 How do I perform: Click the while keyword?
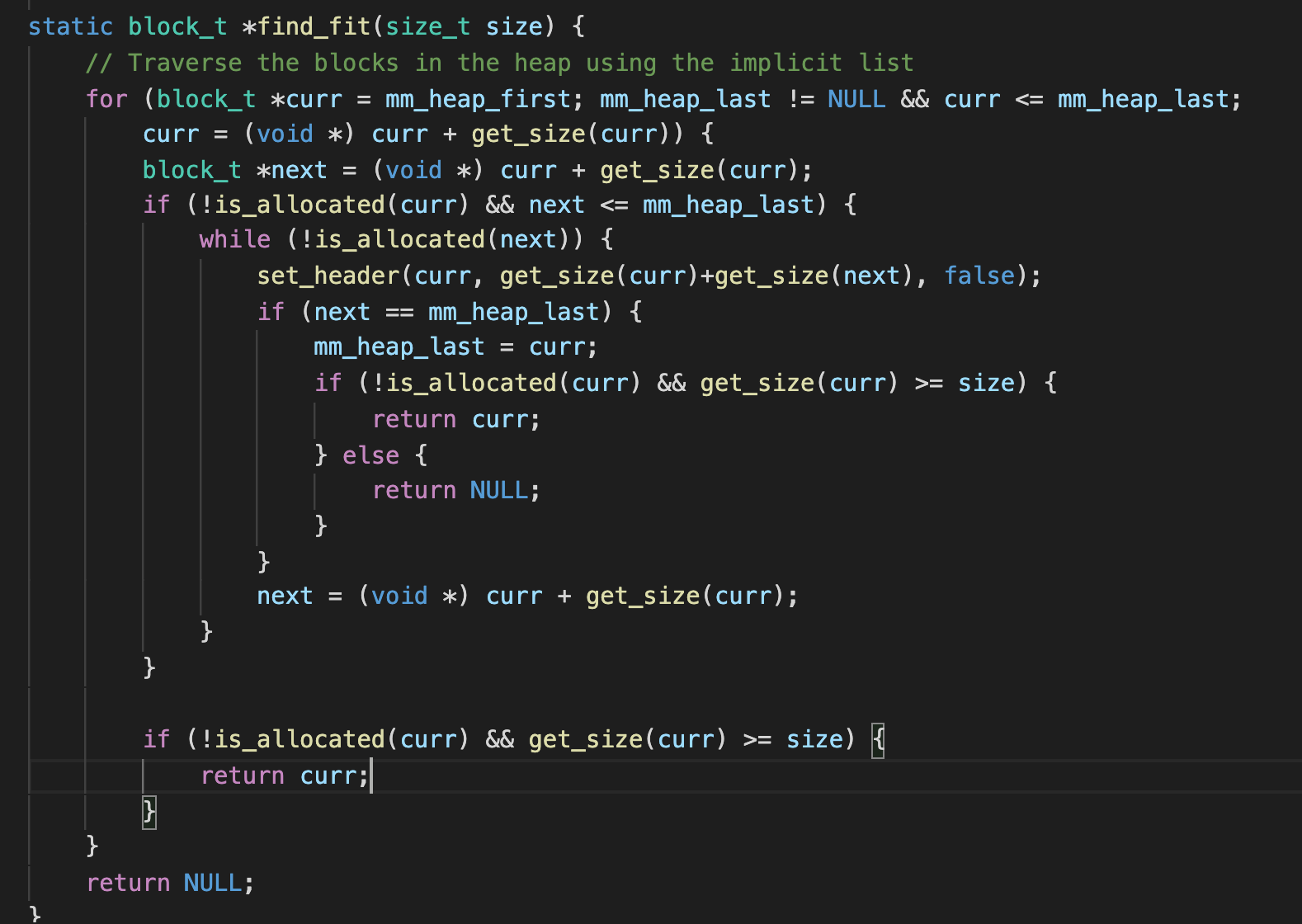click(x=234, y=239)
